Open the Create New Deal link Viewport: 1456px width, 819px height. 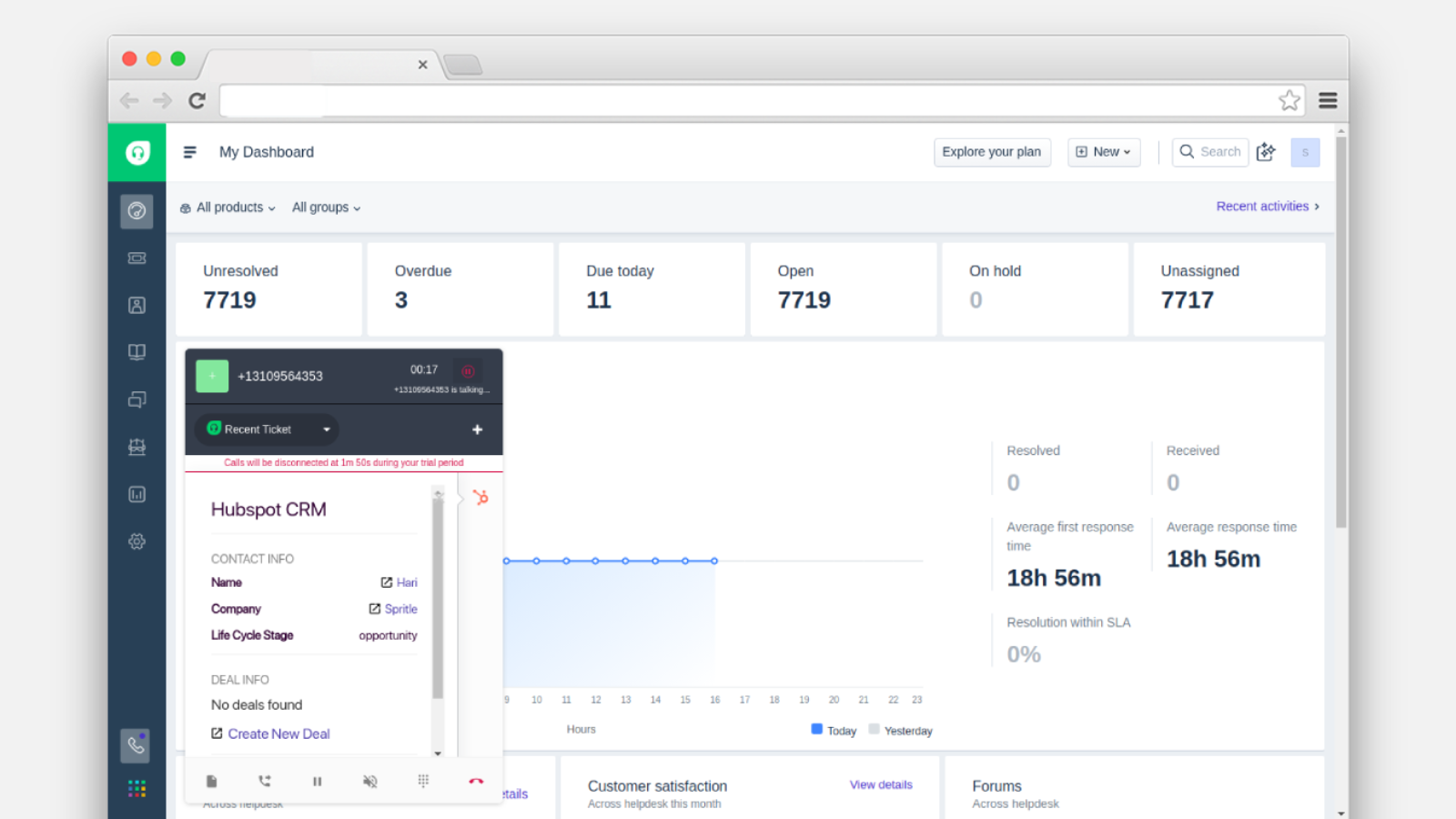(x=278, y=733)
